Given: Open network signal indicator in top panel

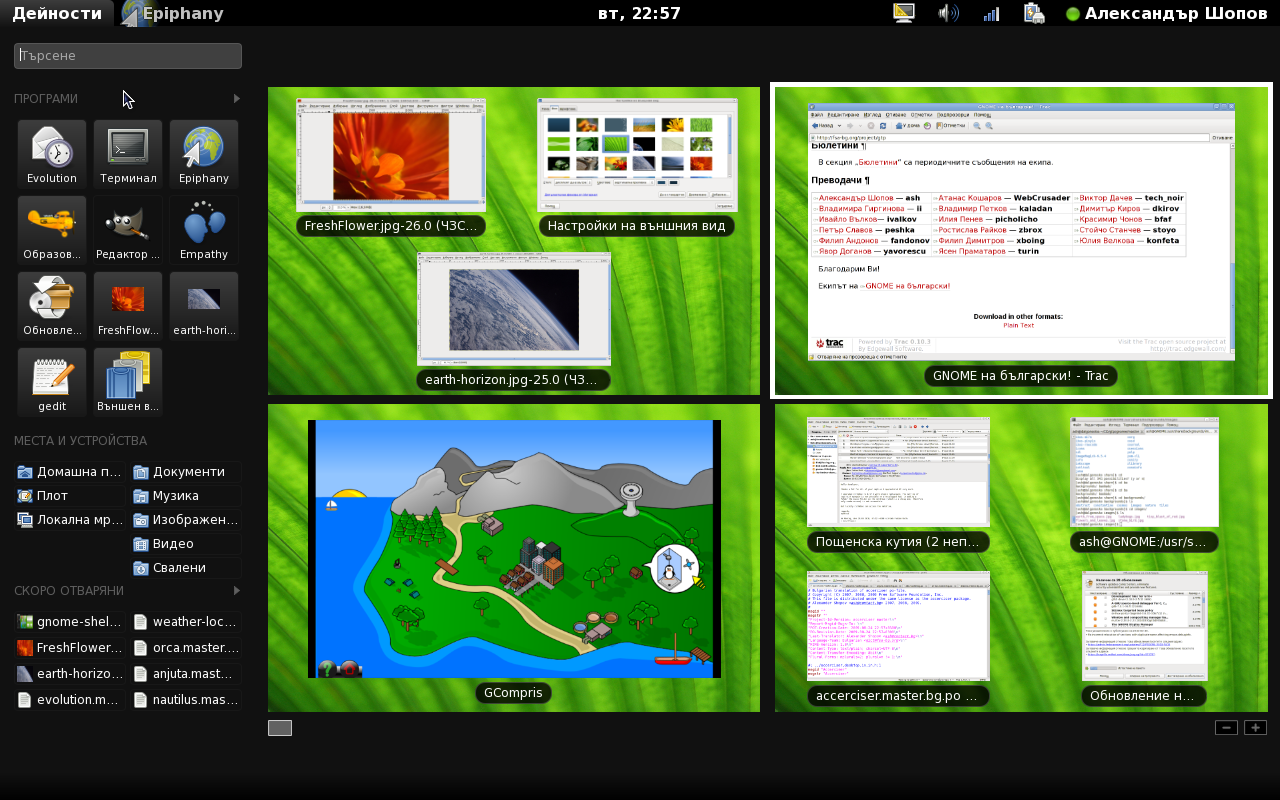Looking at the screenshot, I should (x=991, y=13).
